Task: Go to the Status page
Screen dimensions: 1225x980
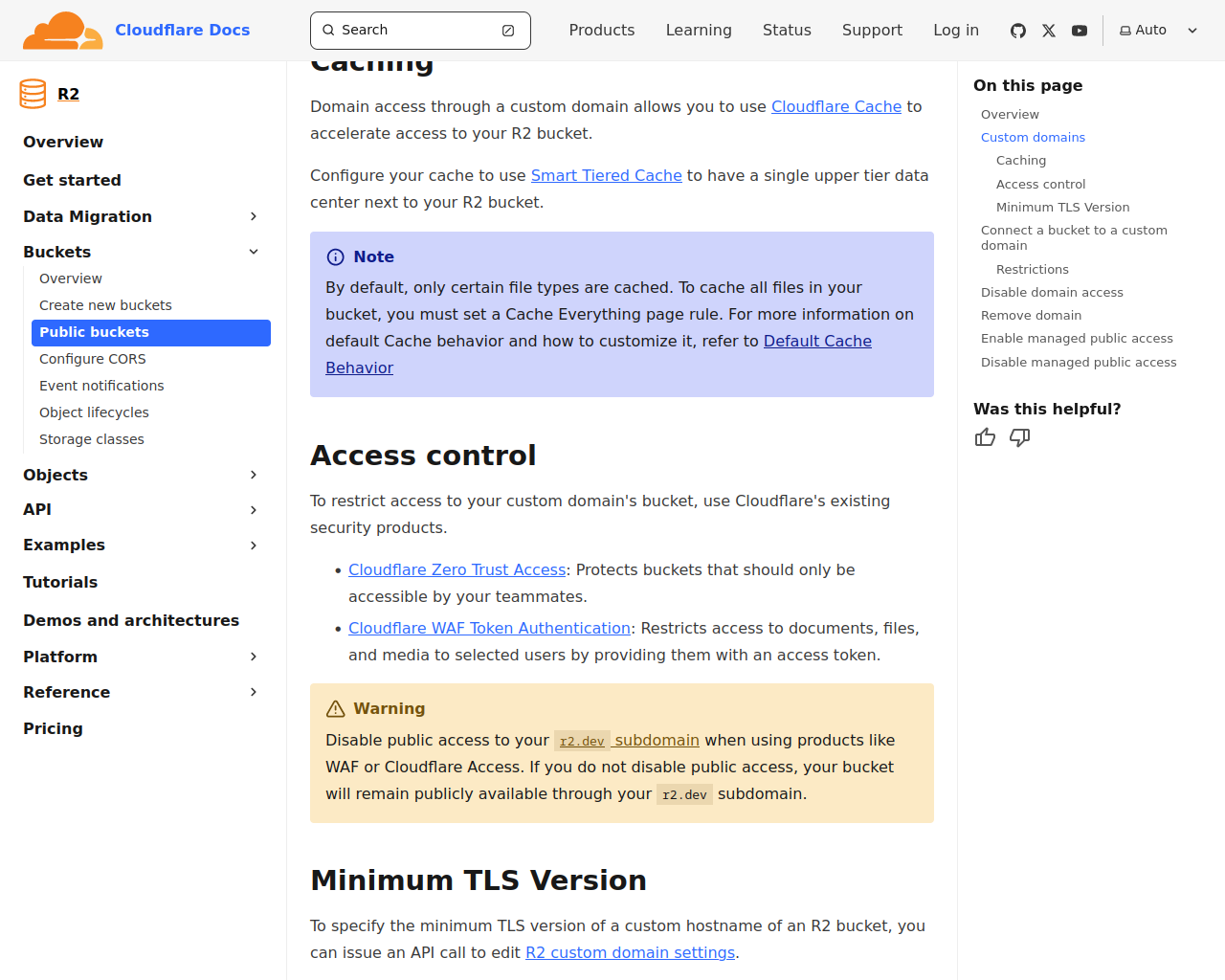Action: pyautogui.click(x=787, y=31)
